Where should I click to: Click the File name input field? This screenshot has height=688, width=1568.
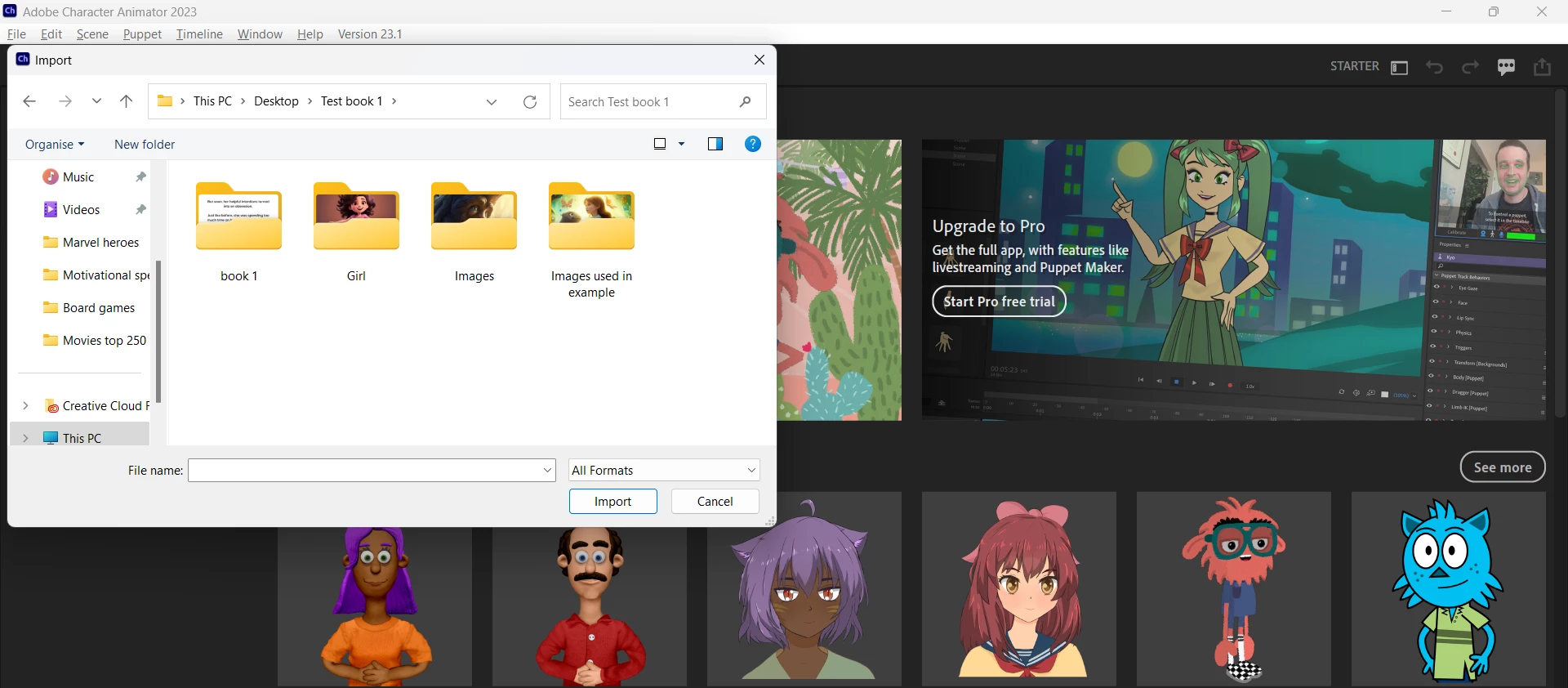point(364,470)
